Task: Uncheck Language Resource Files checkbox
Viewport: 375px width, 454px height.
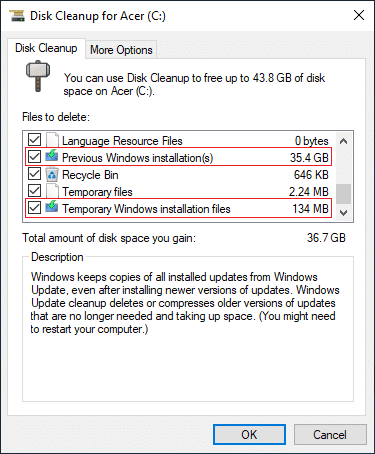Action: click(34, 140)
